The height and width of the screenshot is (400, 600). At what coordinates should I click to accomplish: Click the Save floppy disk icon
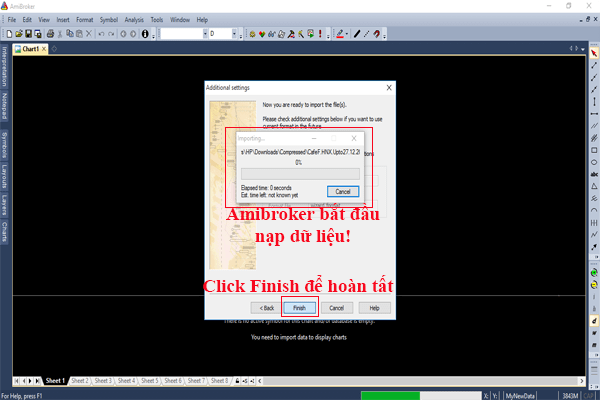(28, 34)
